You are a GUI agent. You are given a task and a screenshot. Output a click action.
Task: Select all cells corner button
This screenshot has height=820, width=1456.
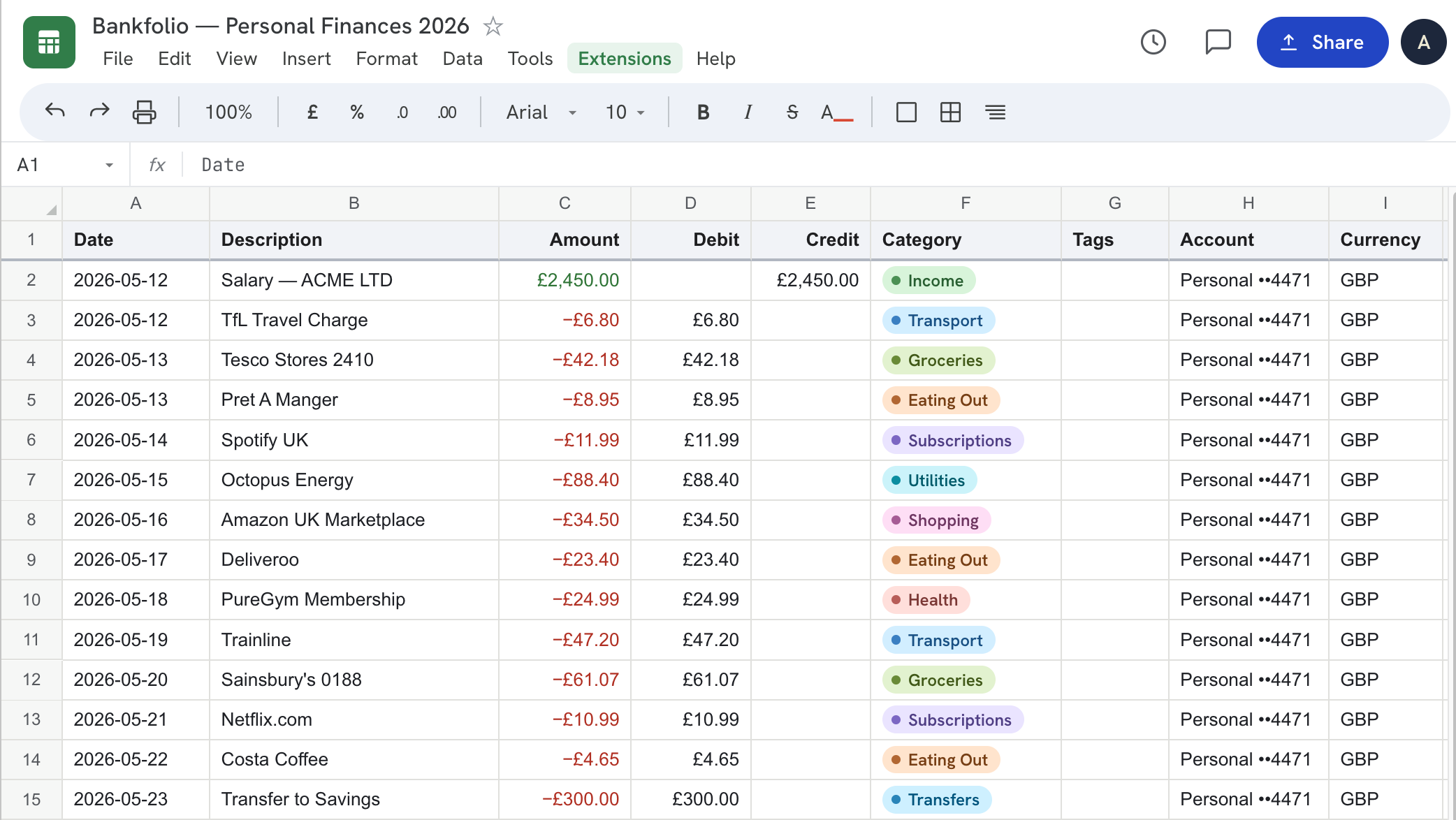[31, 203]
